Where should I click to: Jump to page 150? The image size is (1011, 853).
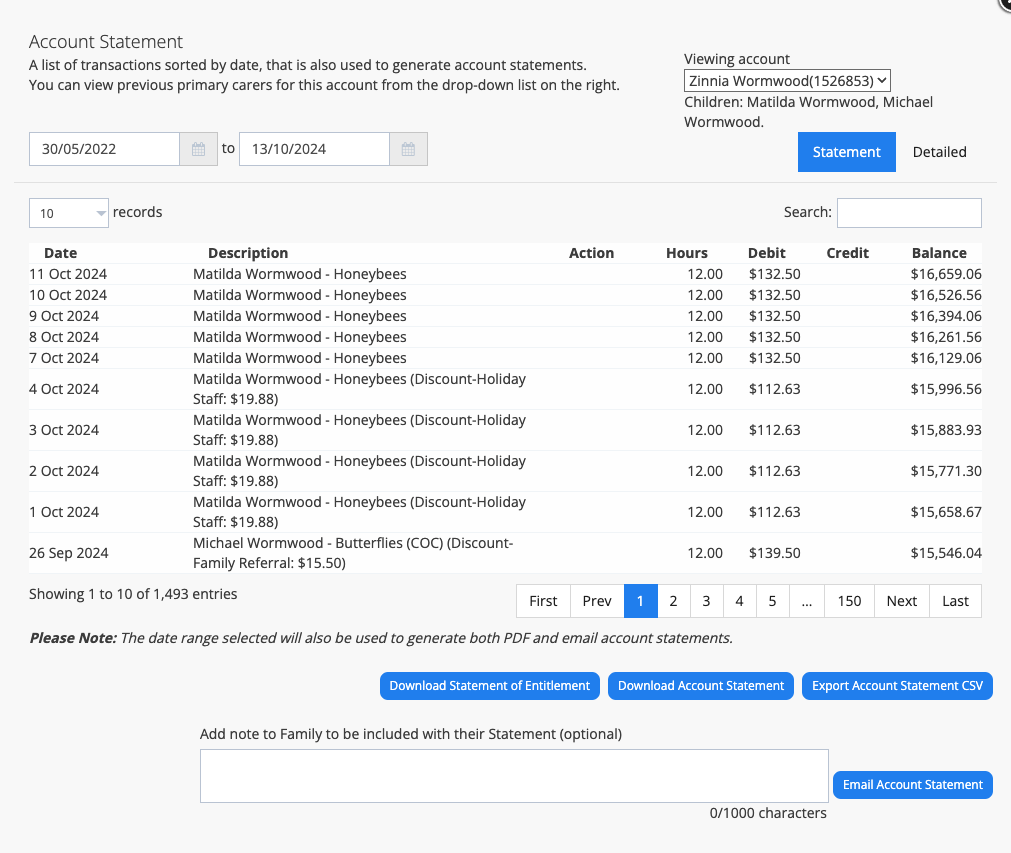(x=849, y=600)
